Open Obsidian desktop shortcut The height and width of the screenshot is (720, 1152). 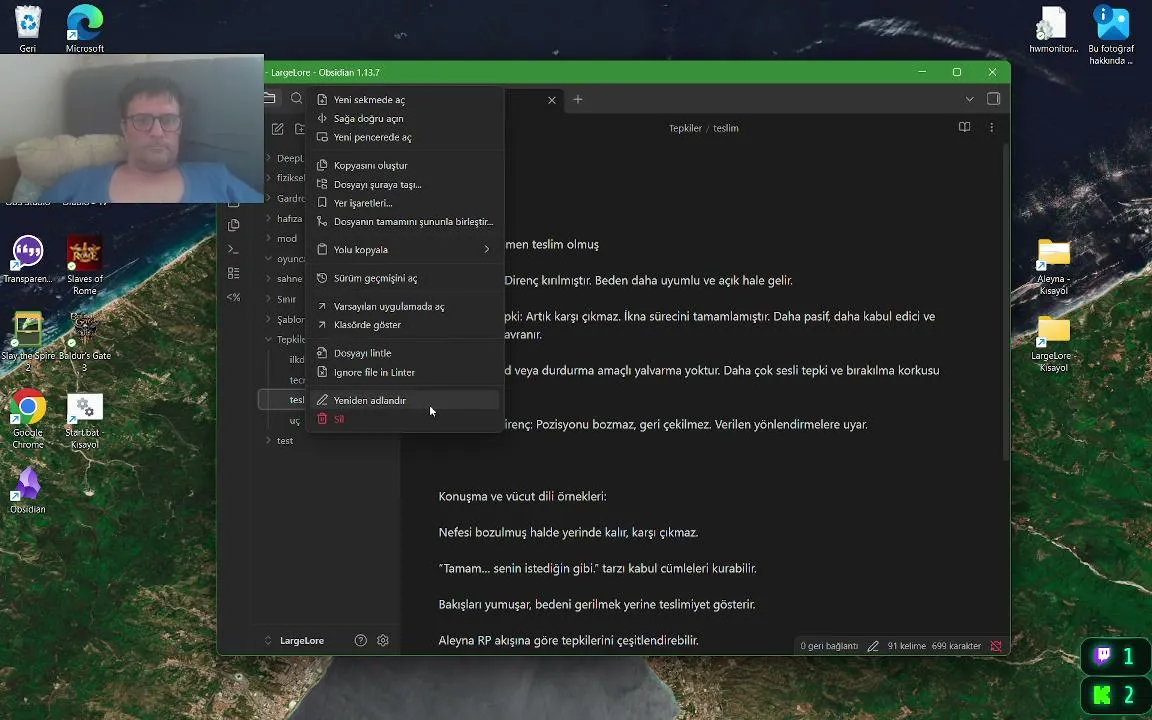(x=28, y=489)
